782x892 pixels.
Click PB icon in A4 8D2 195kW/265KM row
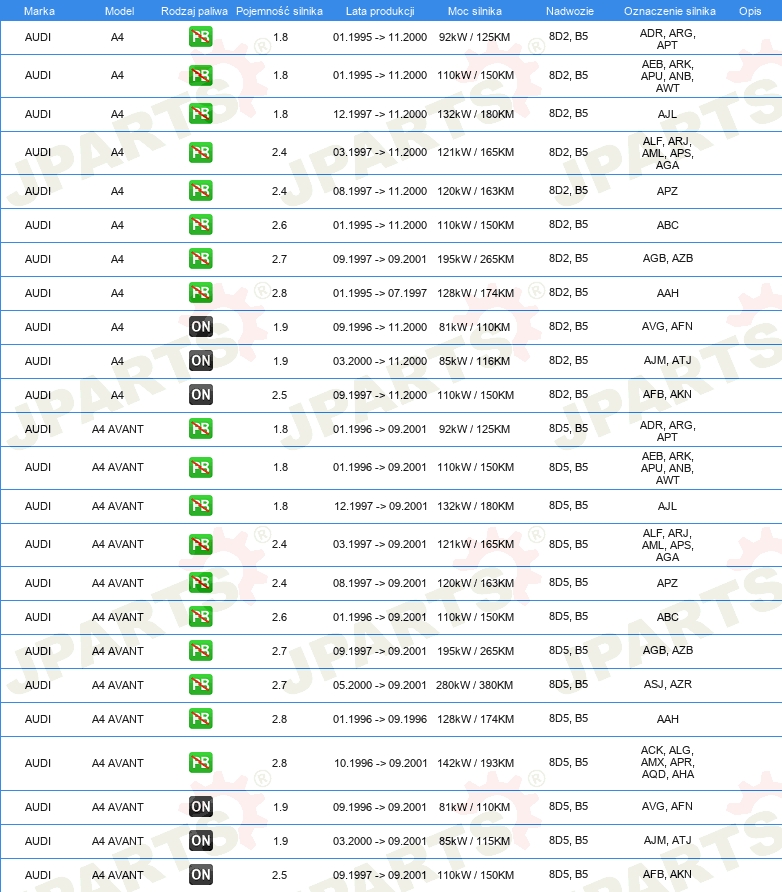tap(201, 259)
